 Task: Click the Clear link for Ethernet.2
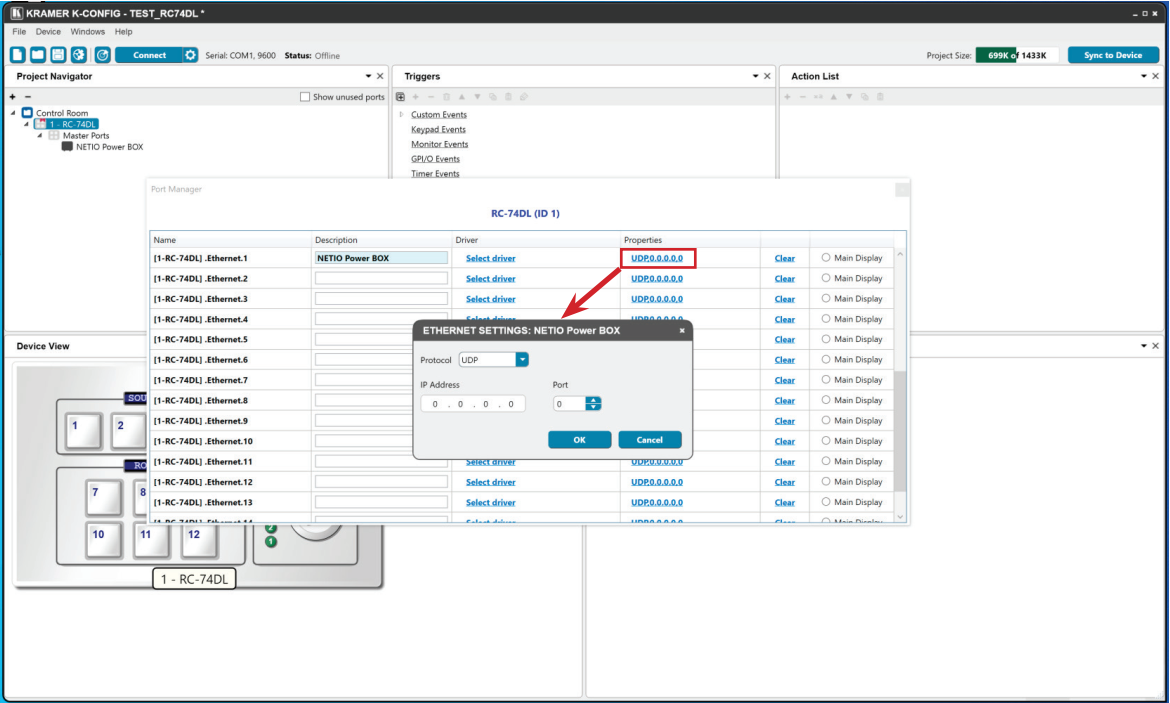784,278
